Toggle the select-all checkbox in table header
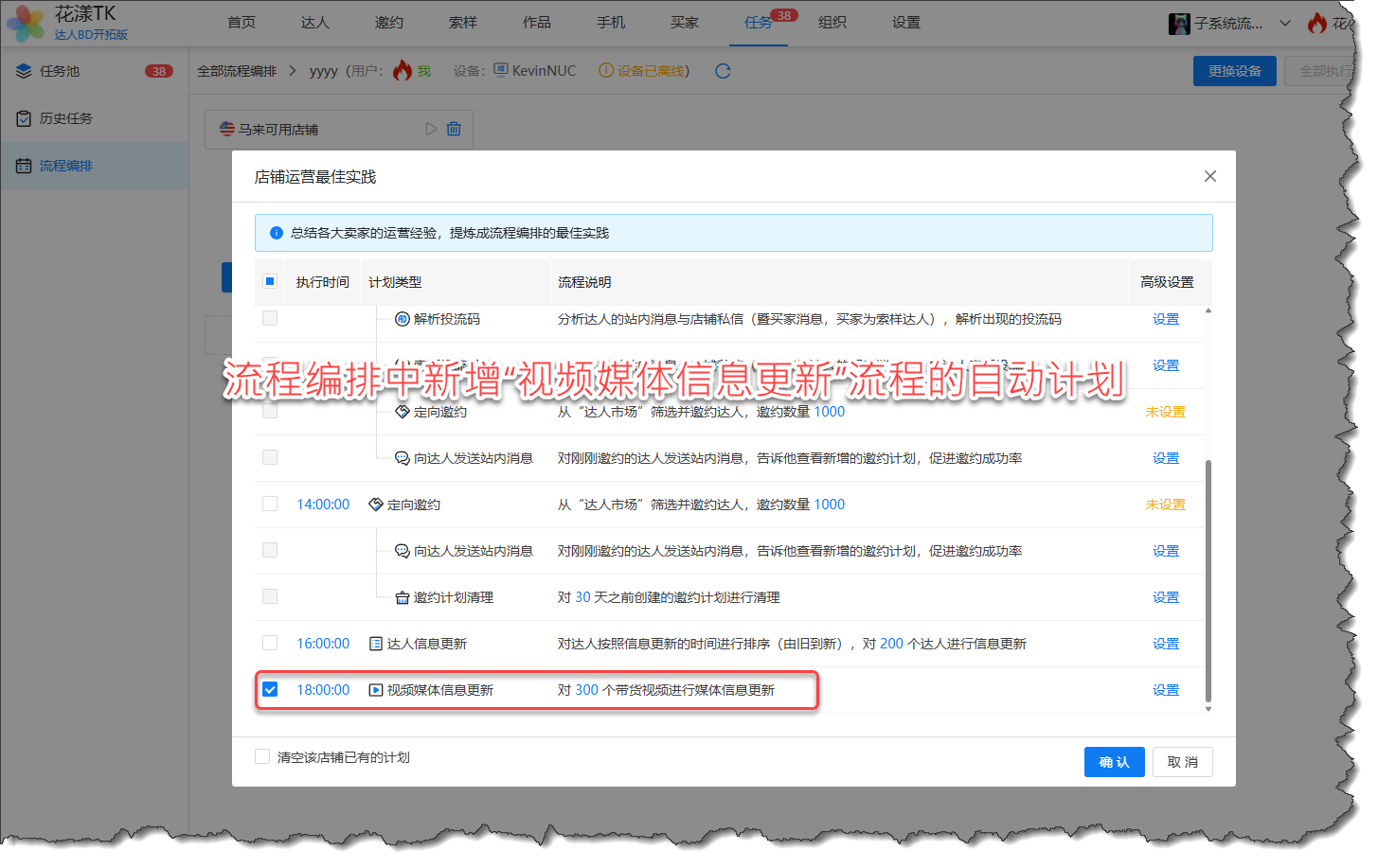 pos(270,281)
